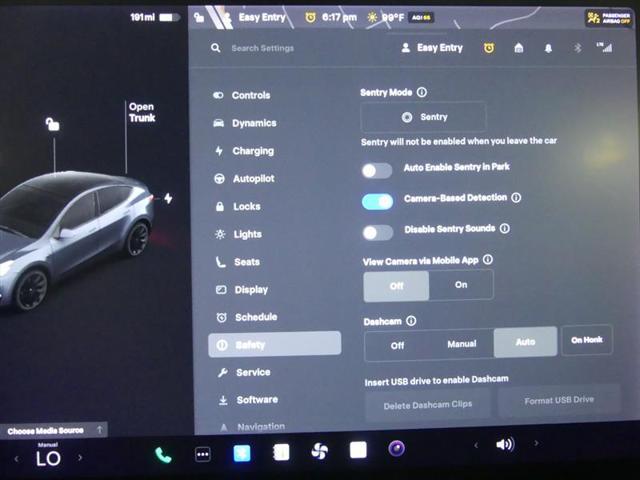Tap the Passenger Airbag Off indicator
Image resolution: width=640 pixels, height=480 pixels.
click(609, 18)
